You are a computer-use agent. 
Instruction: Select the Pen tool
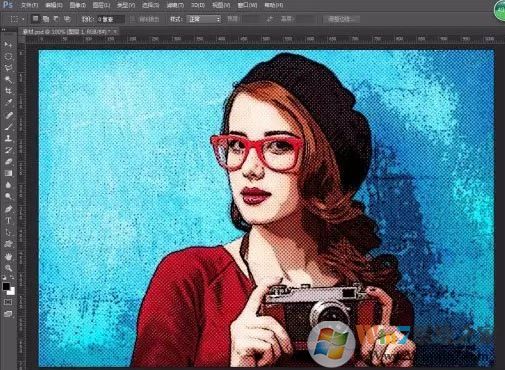point(8,209)
